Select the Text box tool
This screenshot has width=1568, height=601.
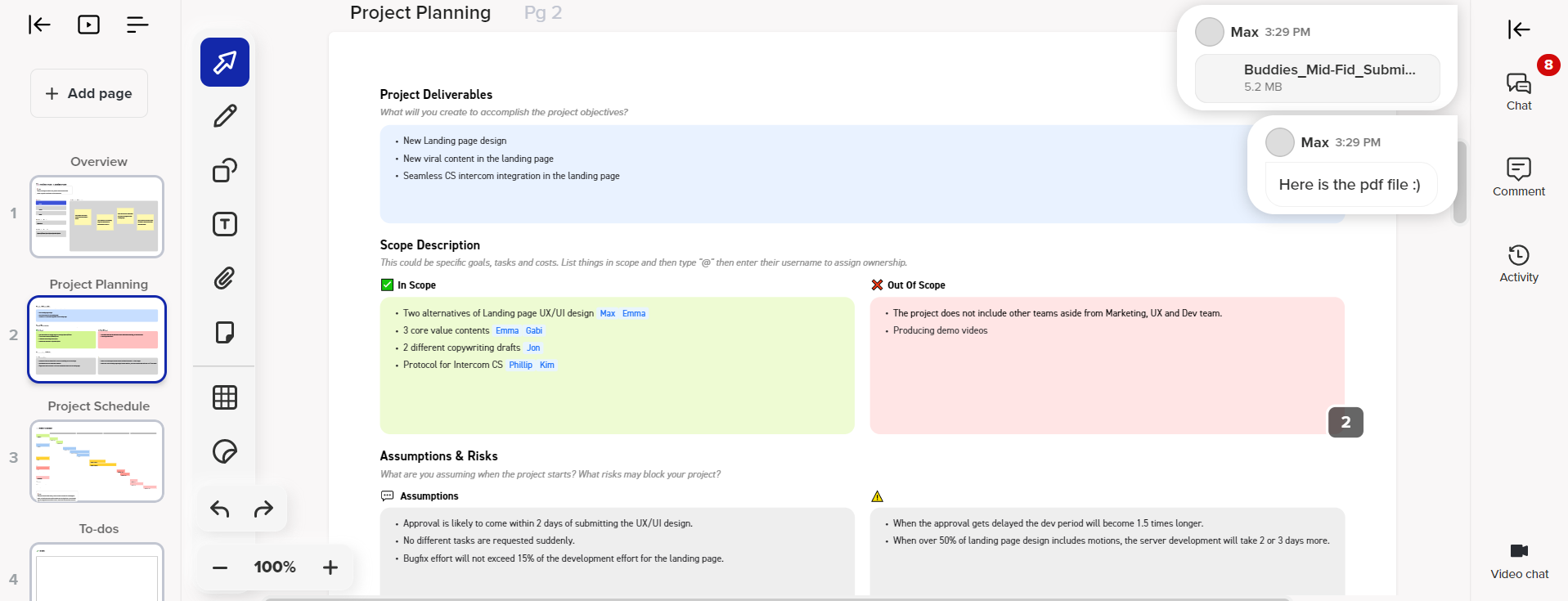pos(225,224)
